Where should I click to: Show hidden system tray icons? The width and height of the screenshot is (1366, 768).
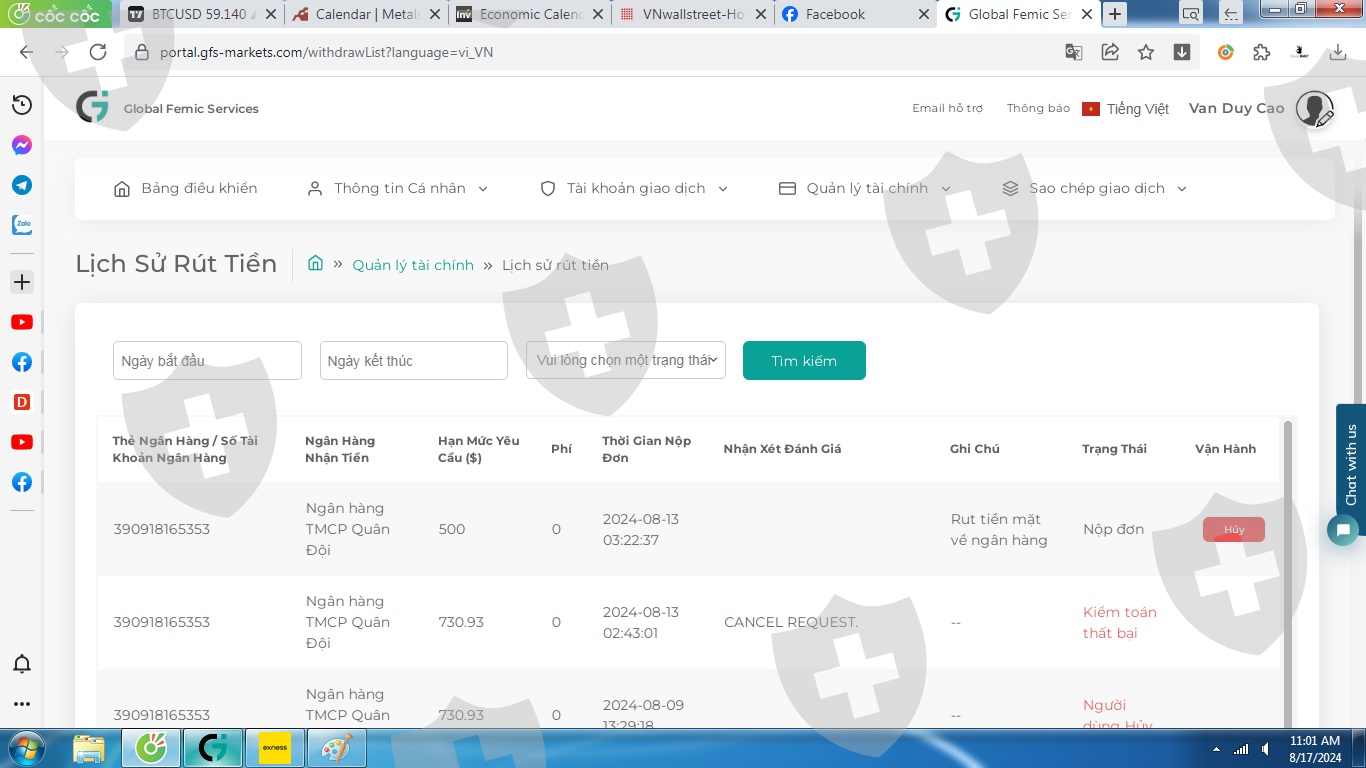tap(1216, 749)
